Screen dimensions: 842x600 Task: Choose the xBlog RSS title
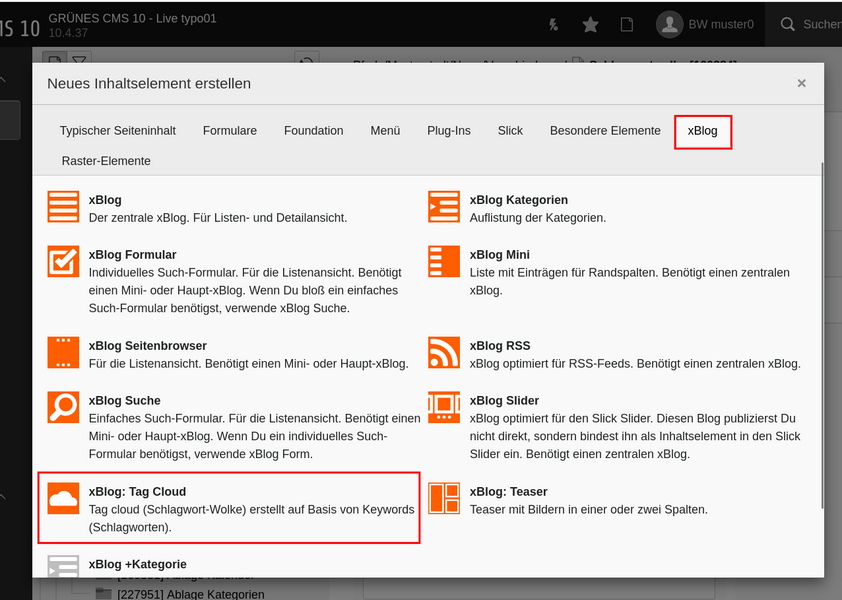tap(500, 346)
